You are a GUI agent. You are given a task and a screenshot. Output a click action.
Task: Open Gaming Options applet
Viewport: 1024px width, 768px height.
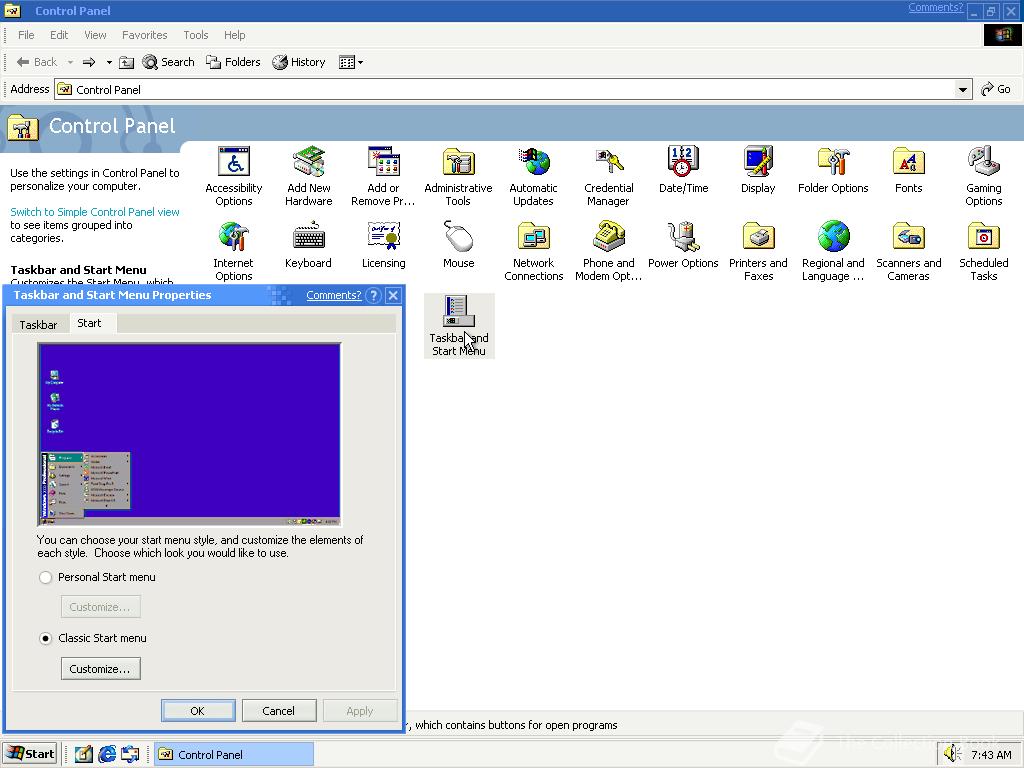(984, 175)
